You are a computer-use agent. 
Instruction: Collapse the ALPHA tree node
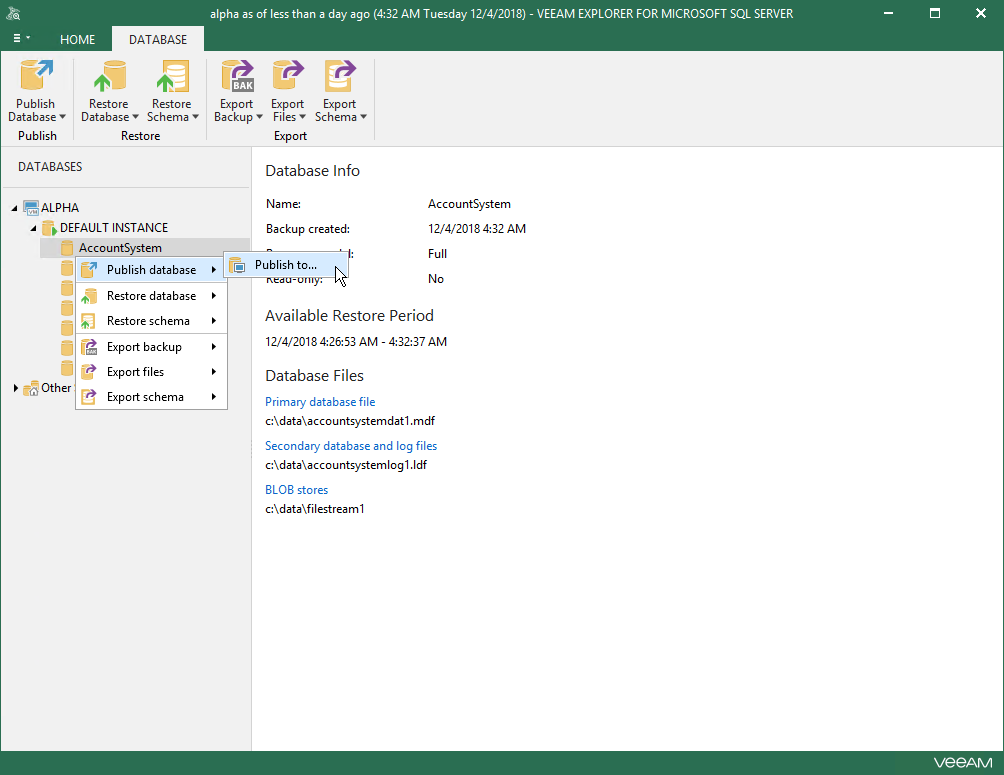(14, 208)
